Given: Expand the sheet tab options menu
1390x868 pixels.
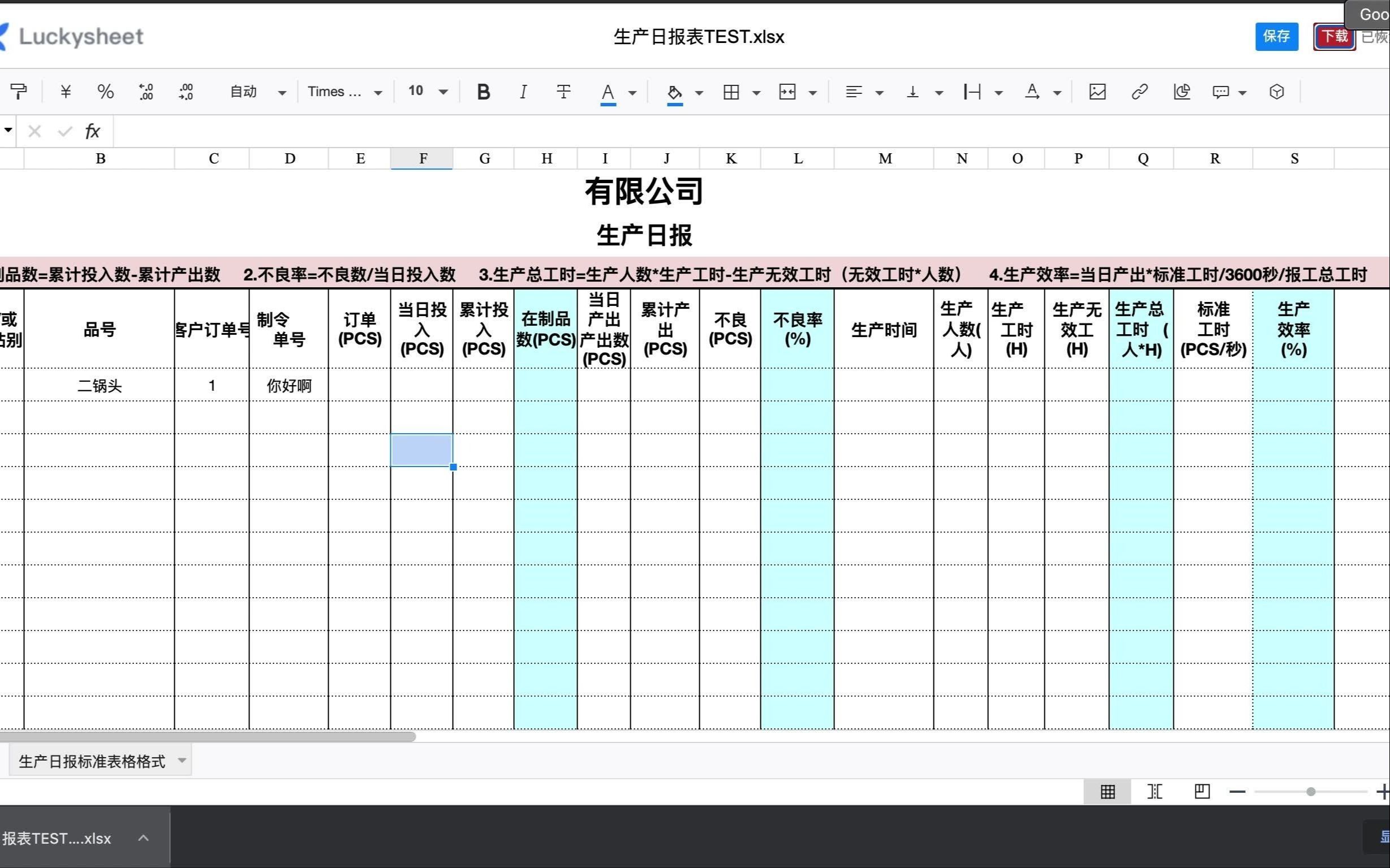Looking at the screenshot, I should click(x=182, y=759).
